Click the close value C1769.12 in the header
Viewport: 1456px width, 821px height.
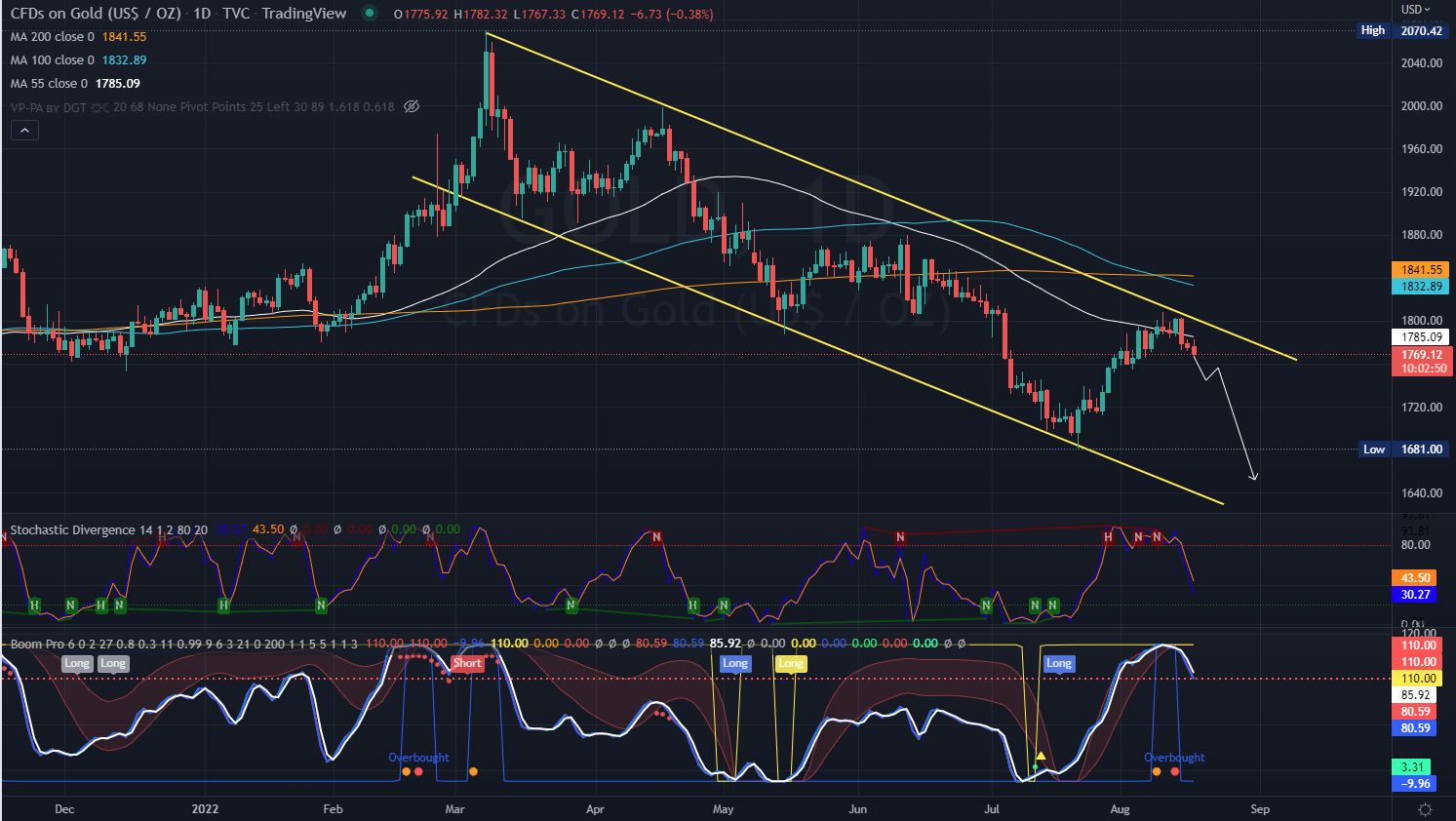tap(600, 15)
